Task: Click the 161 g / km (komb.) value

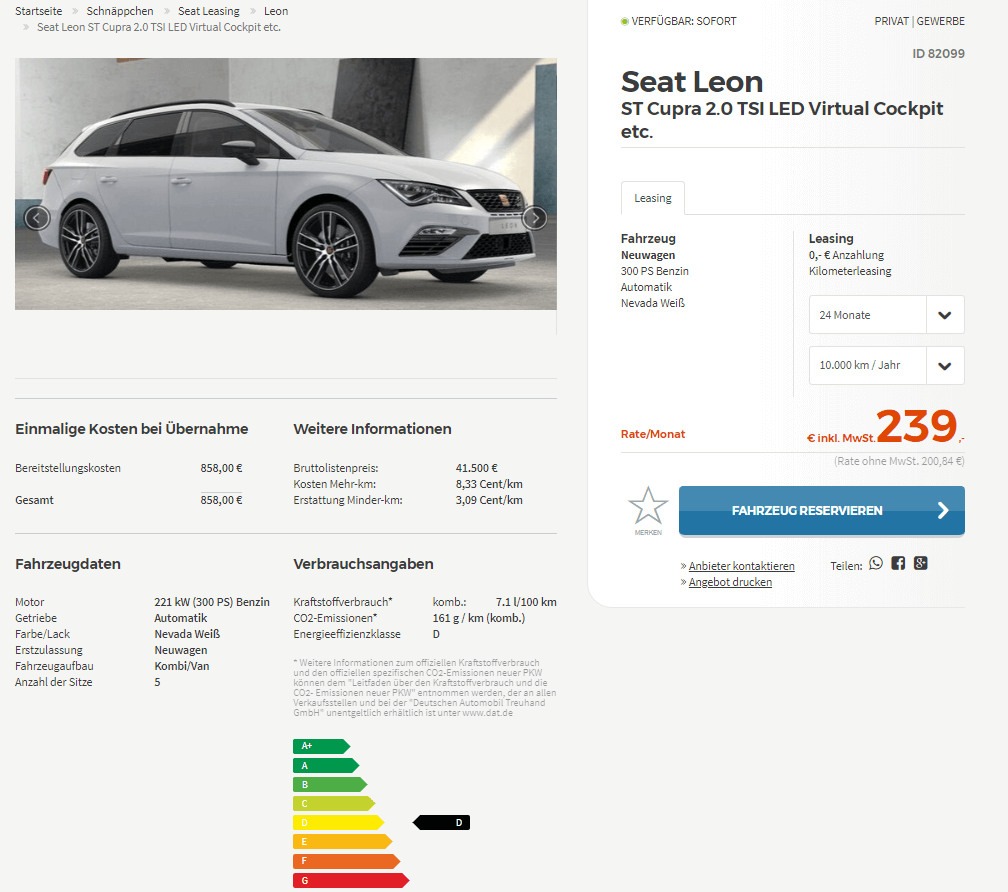Action: click(479, 618)
